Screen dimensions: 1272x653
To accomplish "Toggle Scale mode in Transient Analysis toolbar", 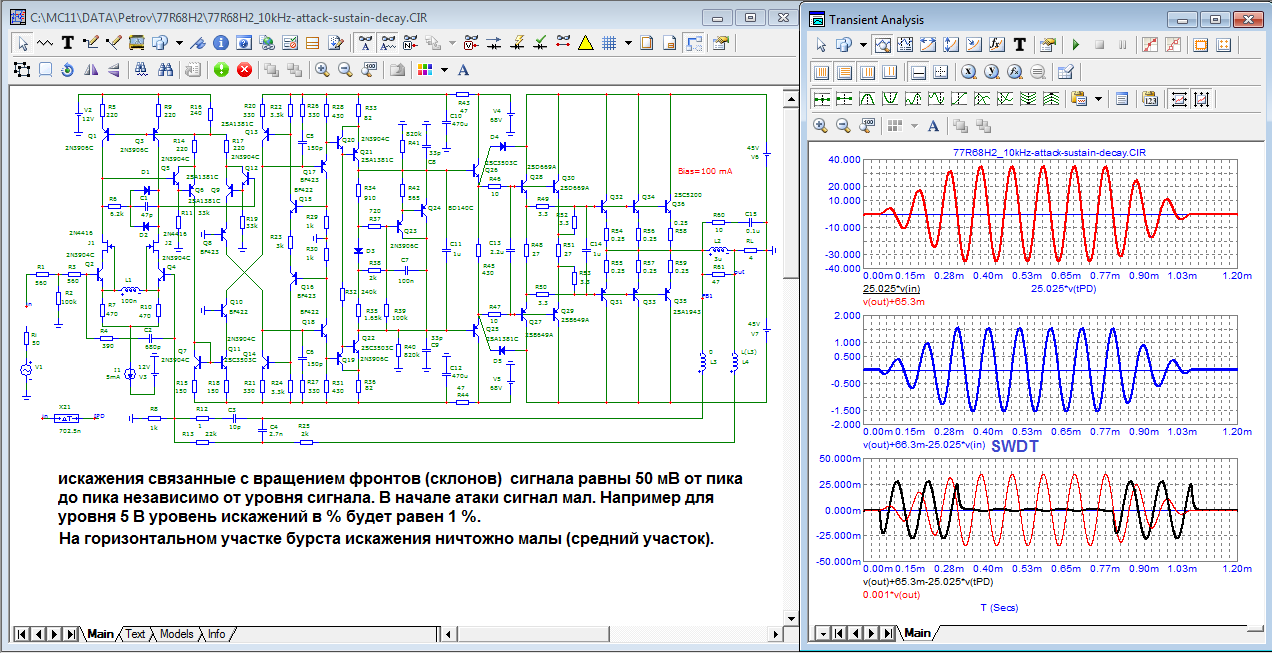I will coord(883,45).
